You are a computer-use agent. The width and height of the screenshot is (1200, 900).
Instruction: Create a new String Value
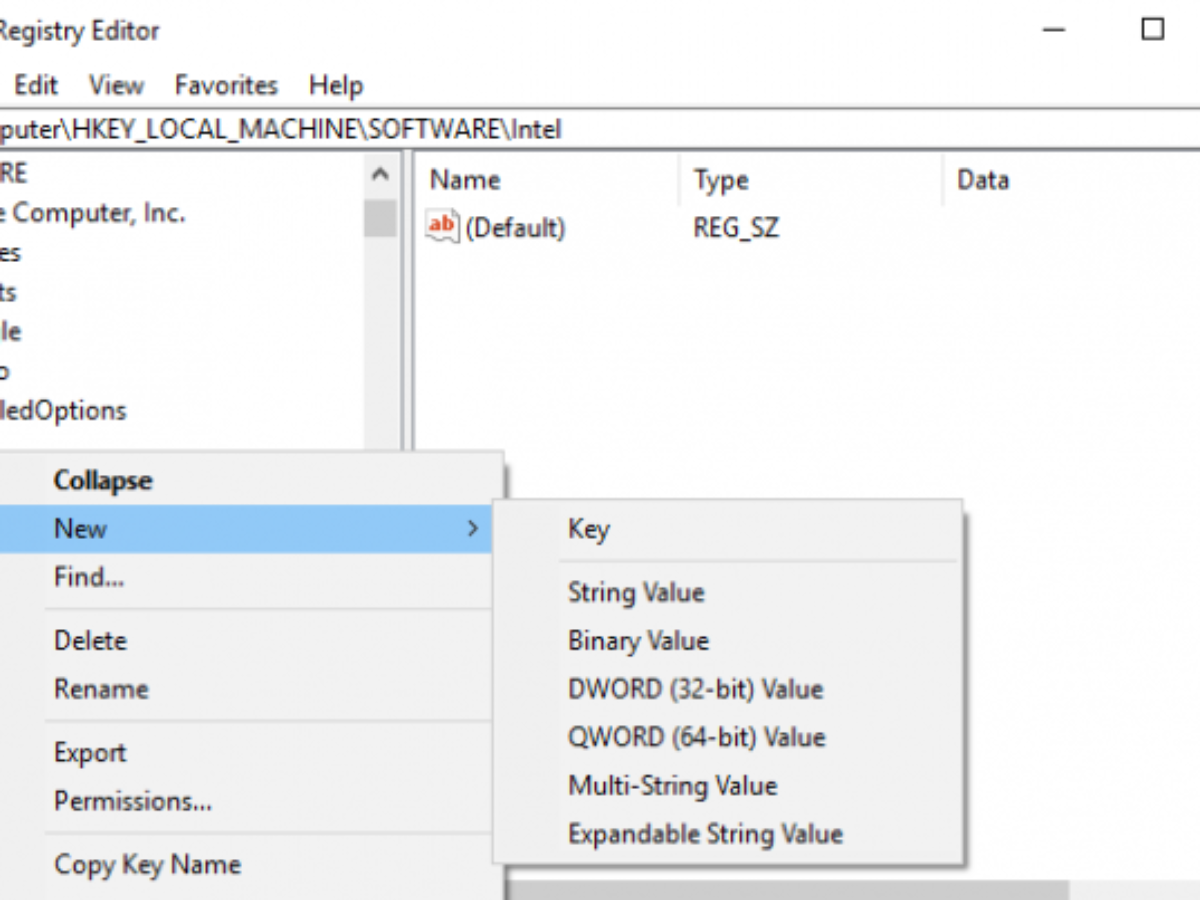coord(636,593)
